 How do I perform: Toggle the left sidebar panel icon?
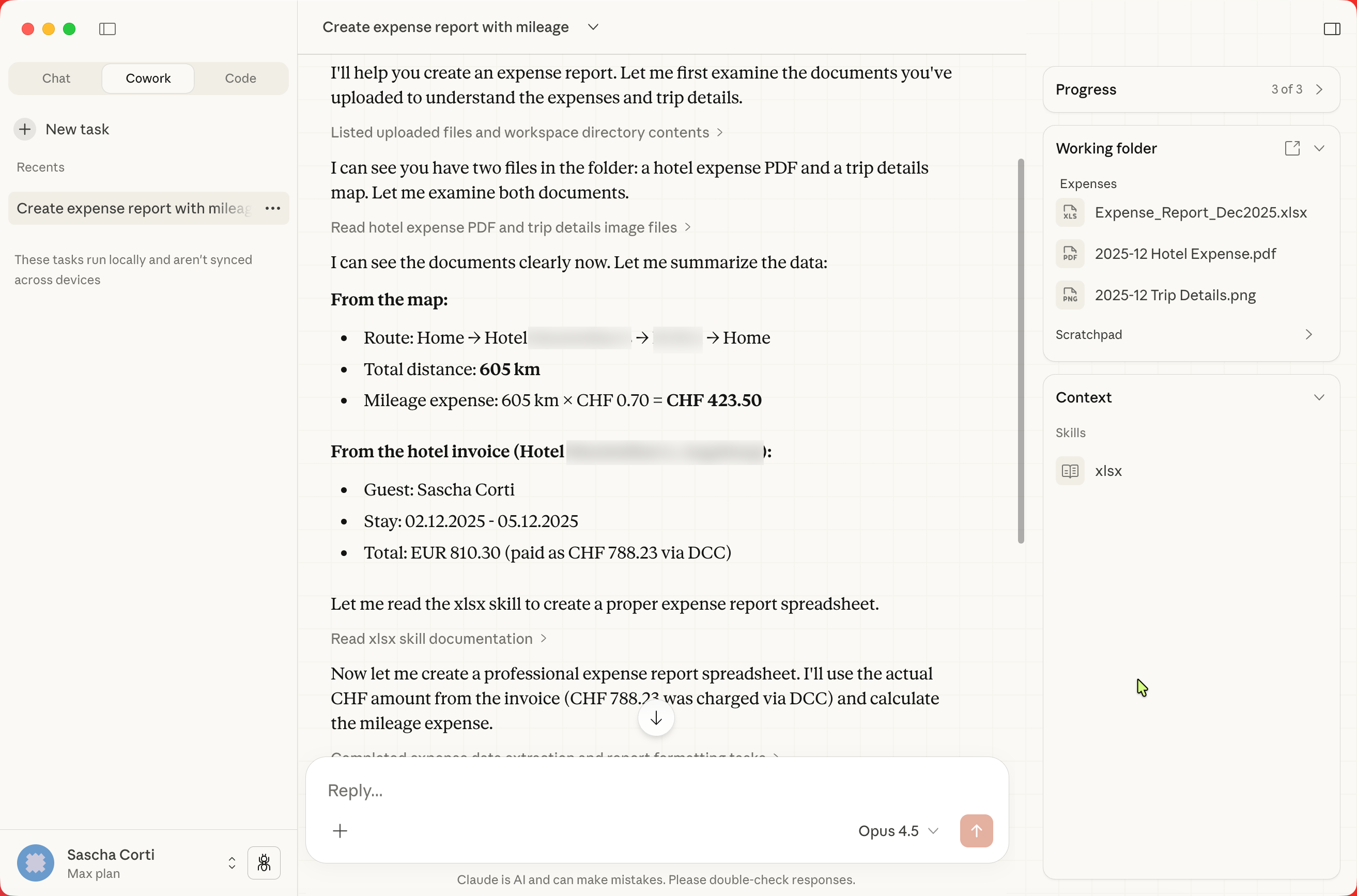tap(107, 28)
